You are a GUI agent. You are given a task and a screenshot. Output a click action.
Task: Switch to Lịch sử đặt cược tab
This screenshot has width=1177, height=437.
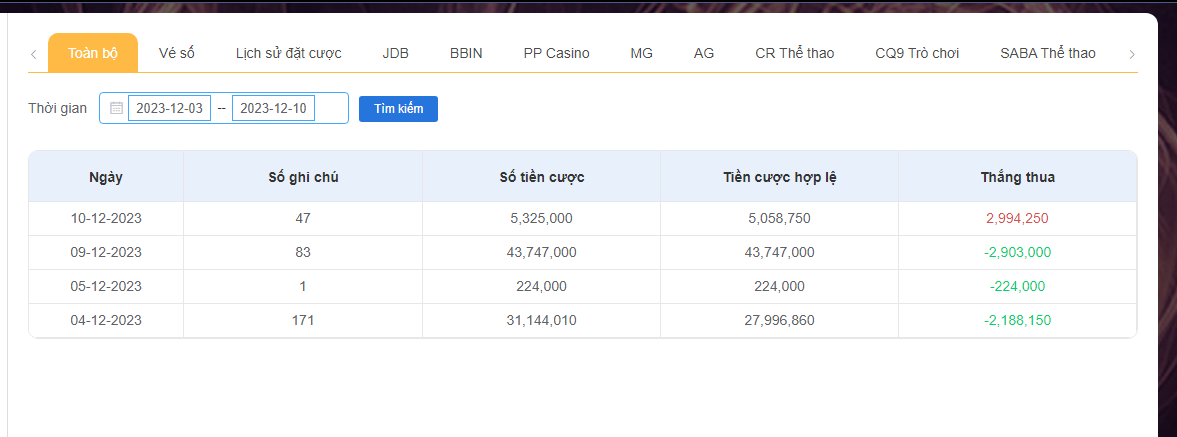click(288, 53)
